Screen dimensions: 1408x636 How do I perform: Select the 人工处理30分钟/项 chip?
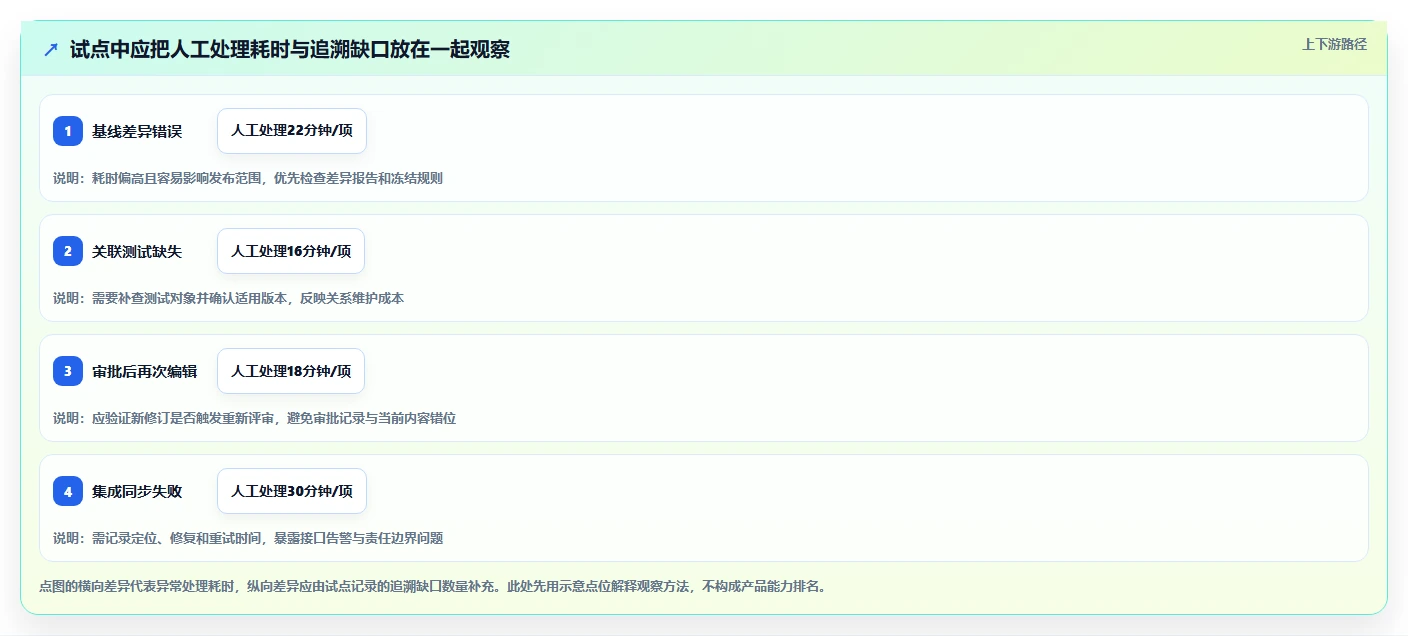pos(292,491)
